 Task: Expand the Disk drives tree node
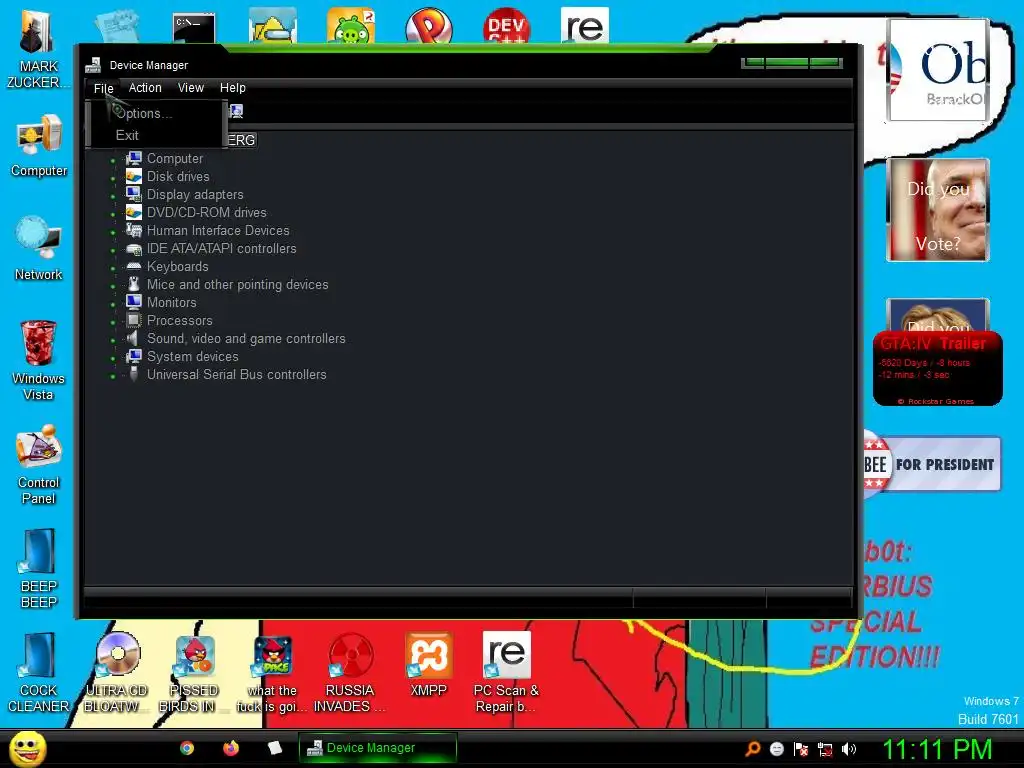[x=113, y=178]
